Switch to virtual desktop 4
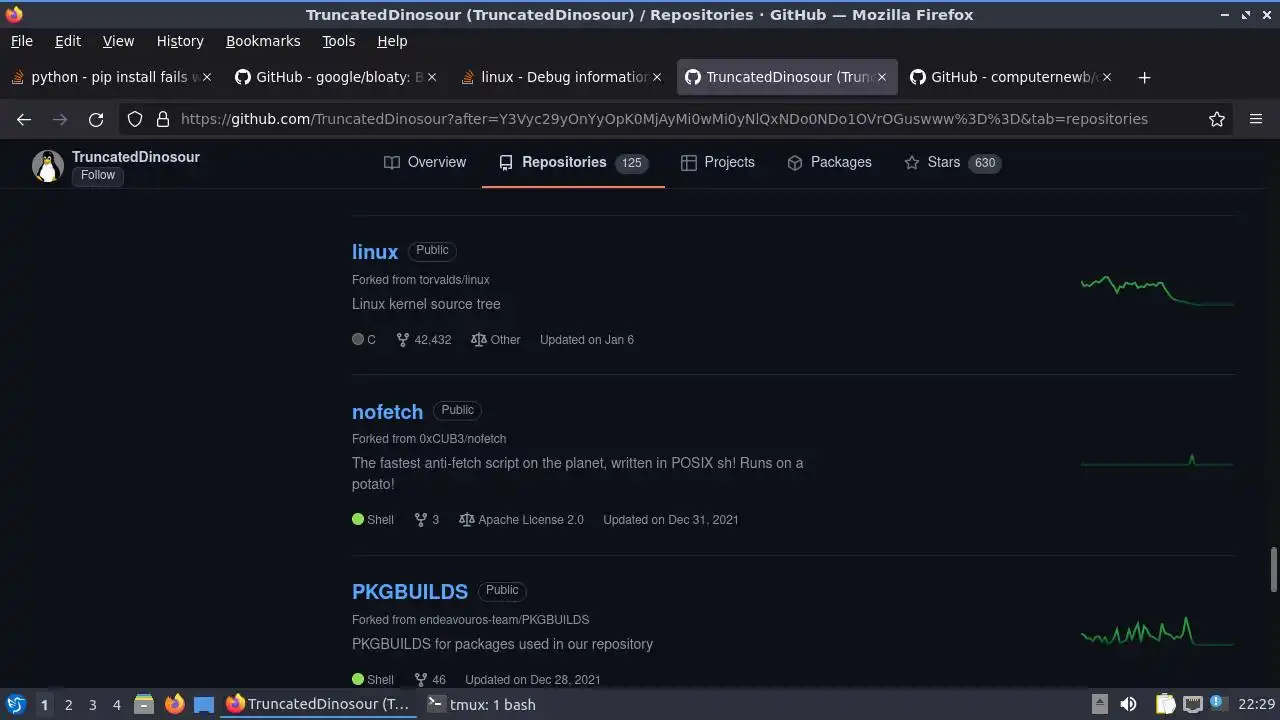The width and height of the screenshot is (1280, 720). coord(116,705)
